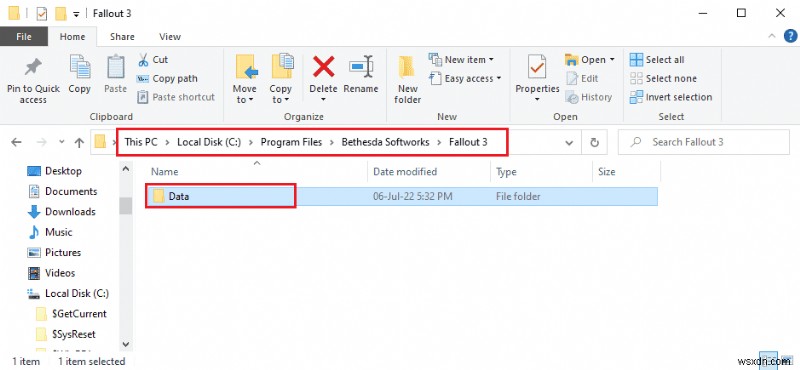Viewport: 800px width, 370px height.
Task: Click Select none
Action: (663, 79)
